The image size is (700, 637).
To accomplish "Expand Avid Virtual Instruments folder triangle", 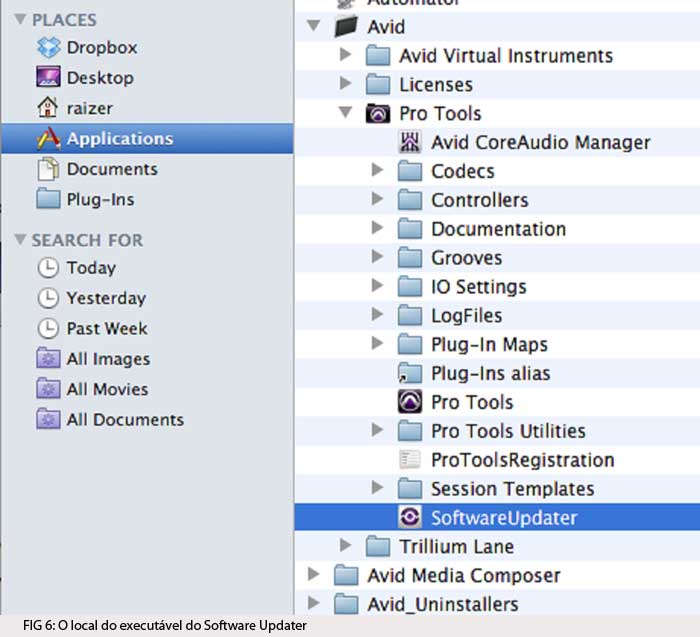I will coord(345,54).
